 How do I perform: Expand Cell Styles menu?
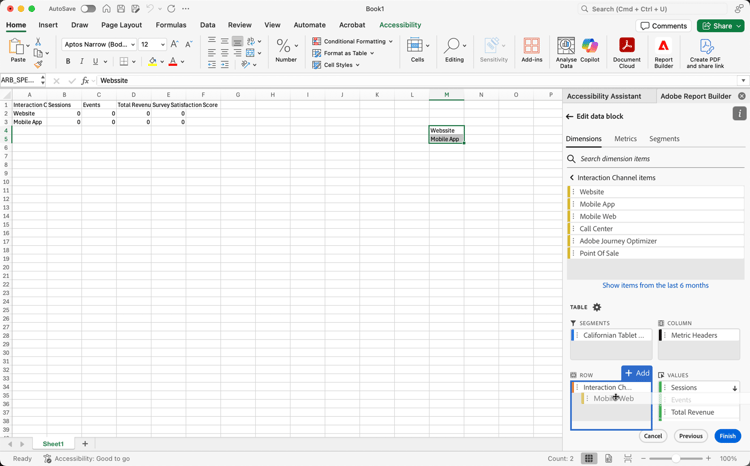coord(357,65)
